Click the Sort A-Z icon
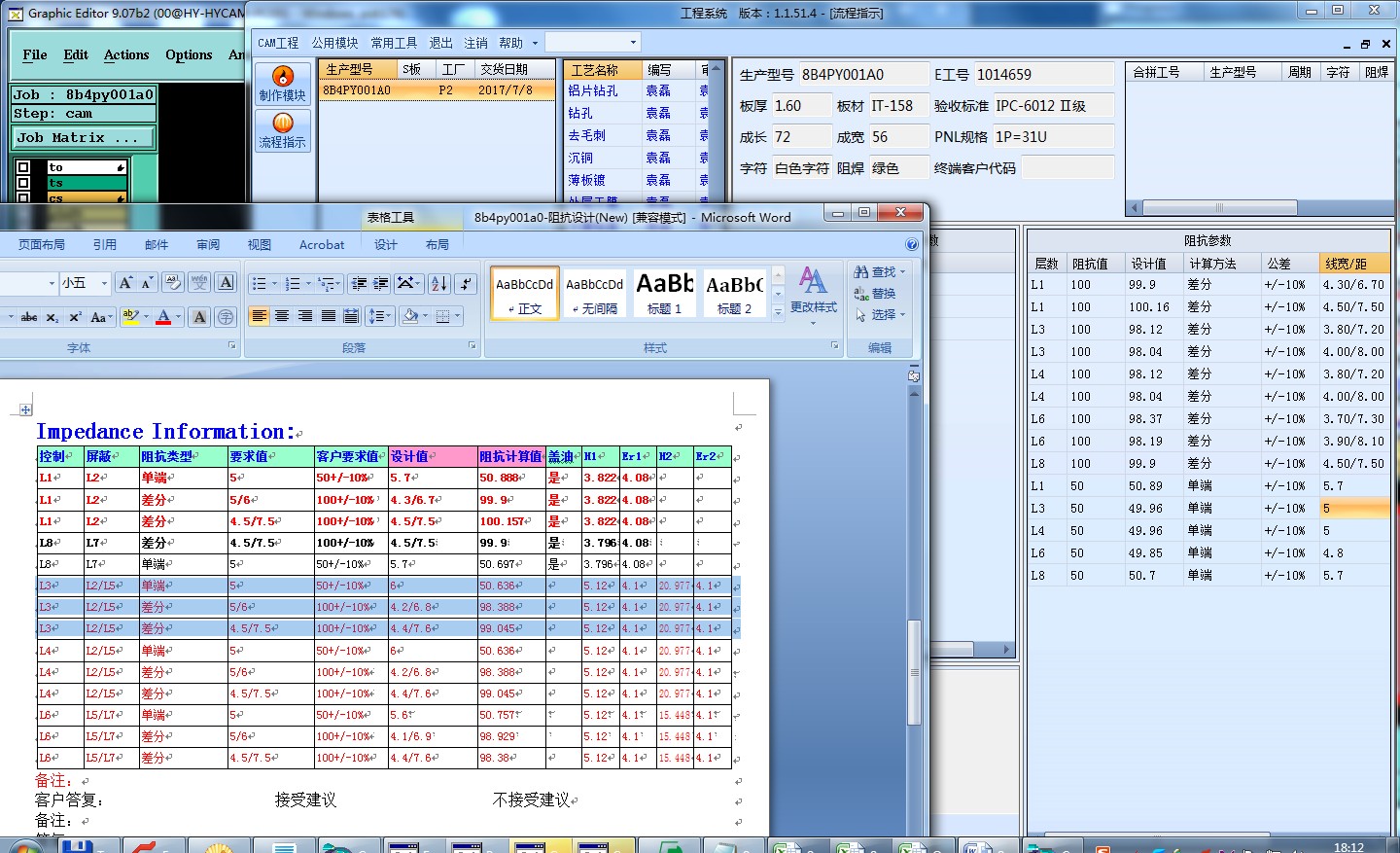1400x853 pixels. (439, 284)
